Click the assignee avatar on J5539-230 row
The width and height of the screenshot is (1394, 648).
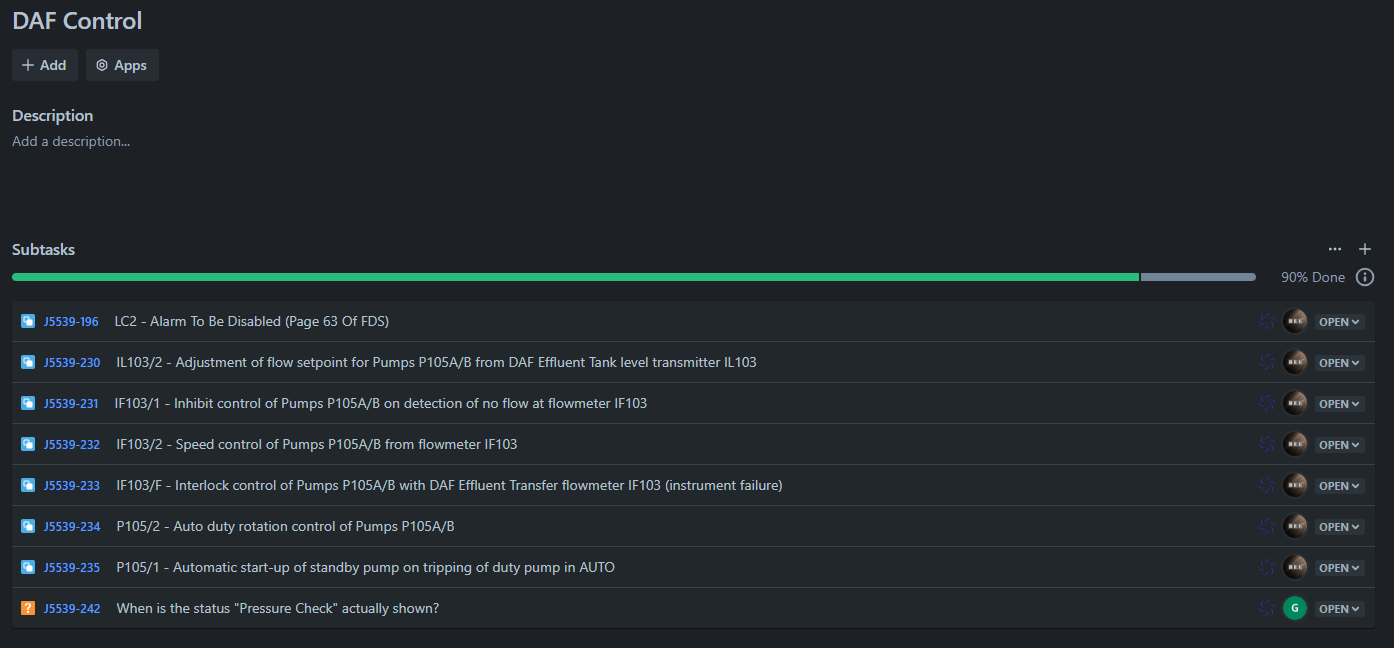pos(1295,363)
